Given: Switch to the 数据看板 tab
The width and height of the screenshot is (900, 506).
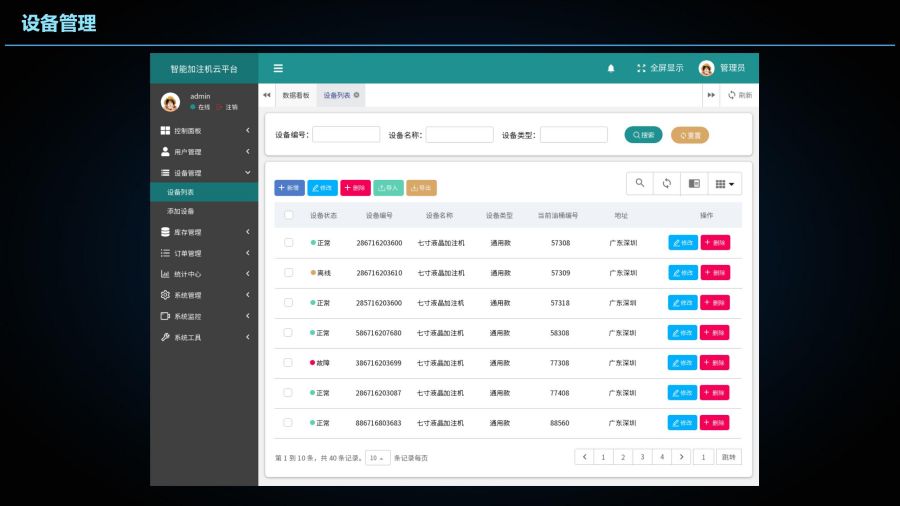Looking at the screenshot, I should 295,95.
